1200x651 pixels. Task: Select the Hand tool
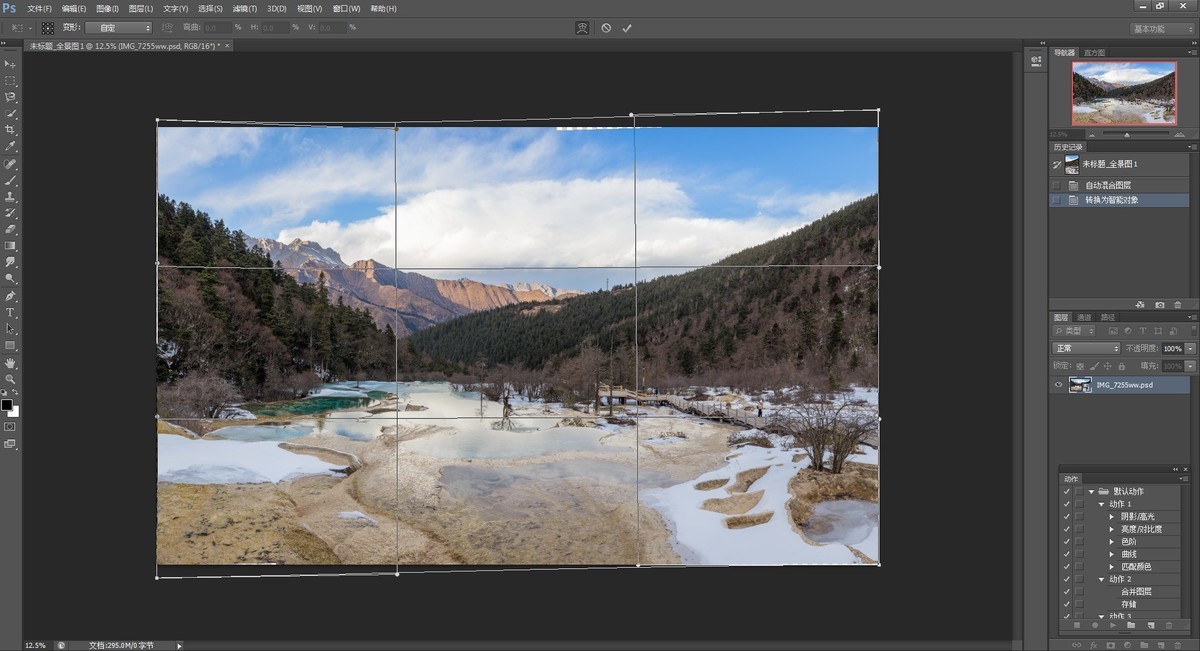pyautogui.click(x=10, y=362)
